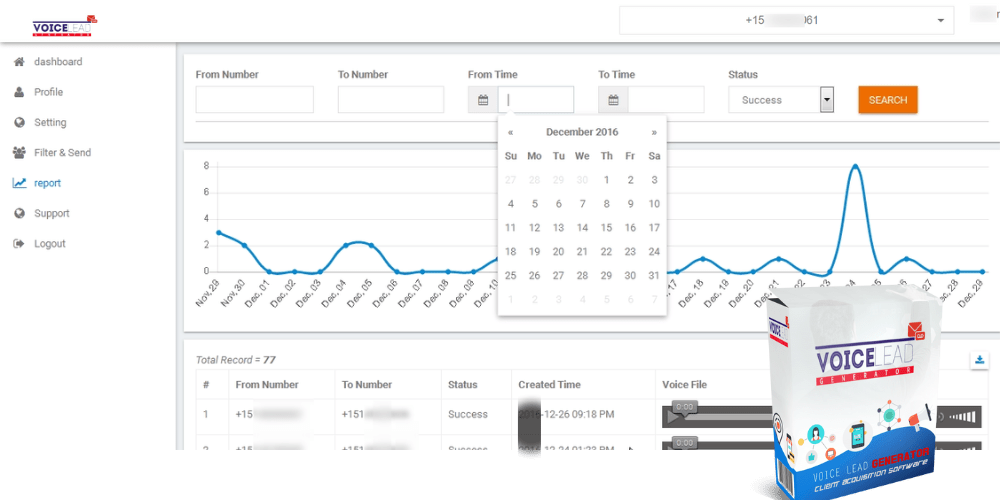Open report in sidebar

pos(47,183)
